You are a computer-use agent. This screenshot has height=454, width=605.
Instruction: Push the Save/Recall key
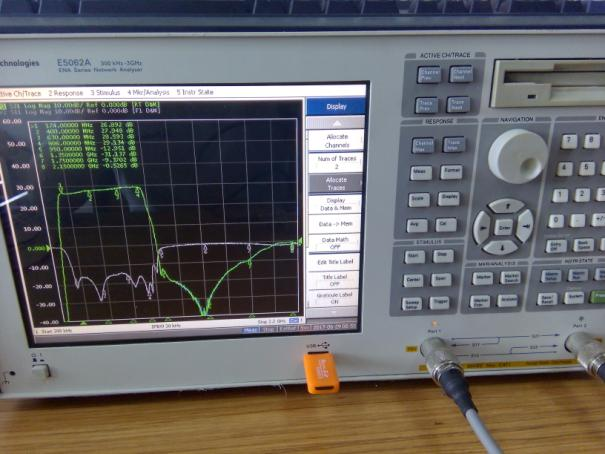[548, 299]
